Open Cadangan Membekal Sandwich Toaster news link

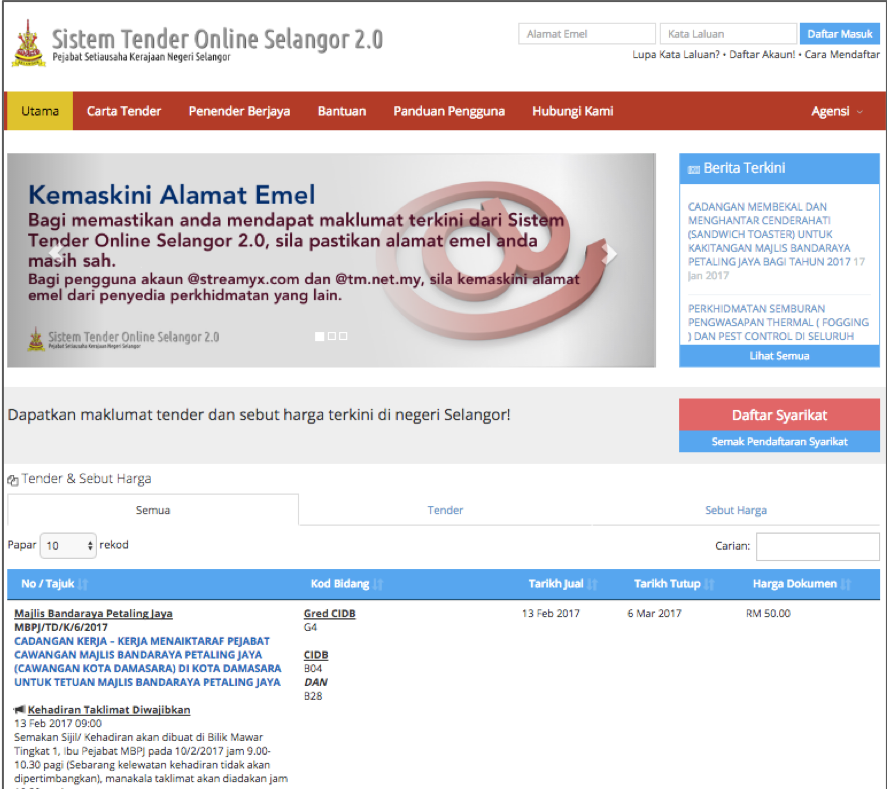(x=770, y=234)
